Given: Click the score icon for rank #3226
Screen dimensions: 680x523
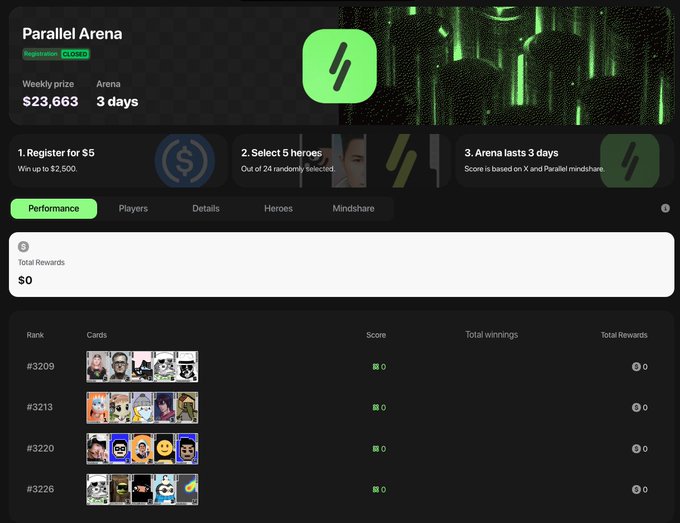Looking at the screenshot, I should pos(375,490).
